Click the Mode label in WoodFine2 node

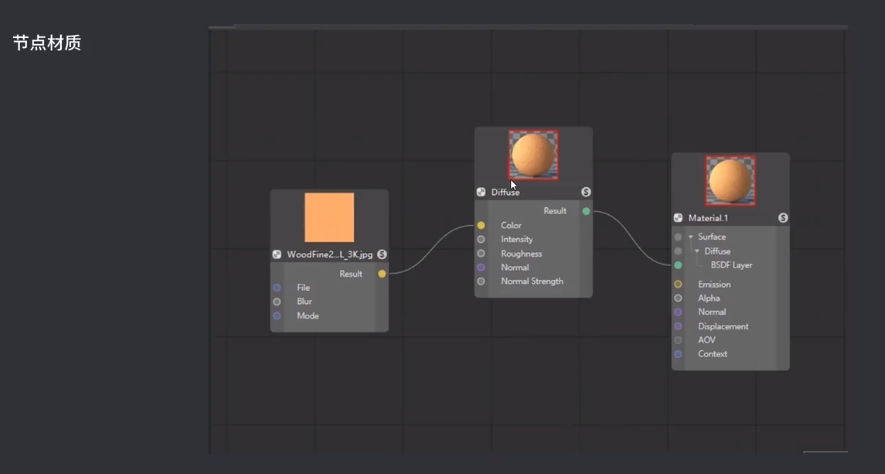[308, 316]
